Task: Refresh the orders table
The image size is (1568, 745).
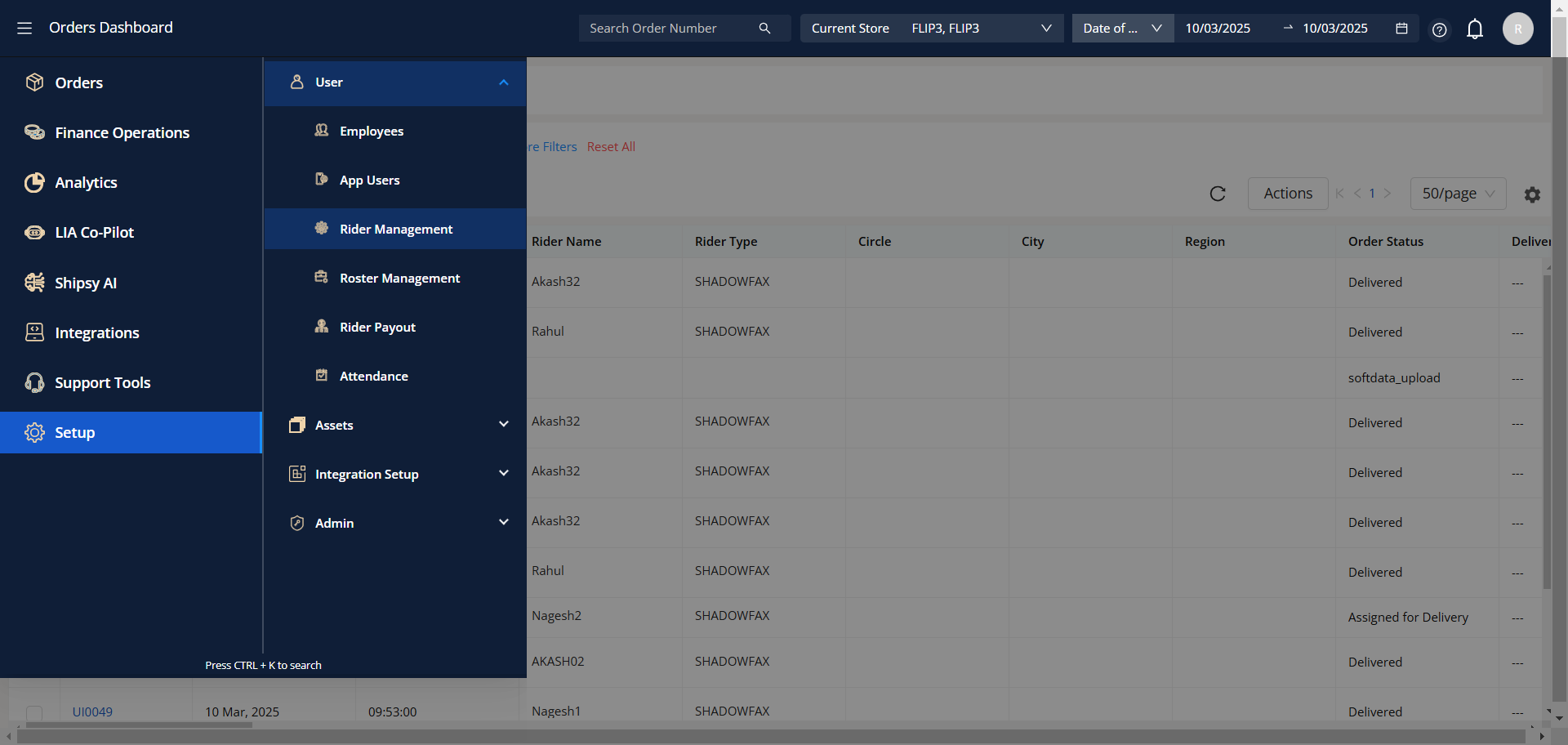Action: click(x=1218, y=194)
